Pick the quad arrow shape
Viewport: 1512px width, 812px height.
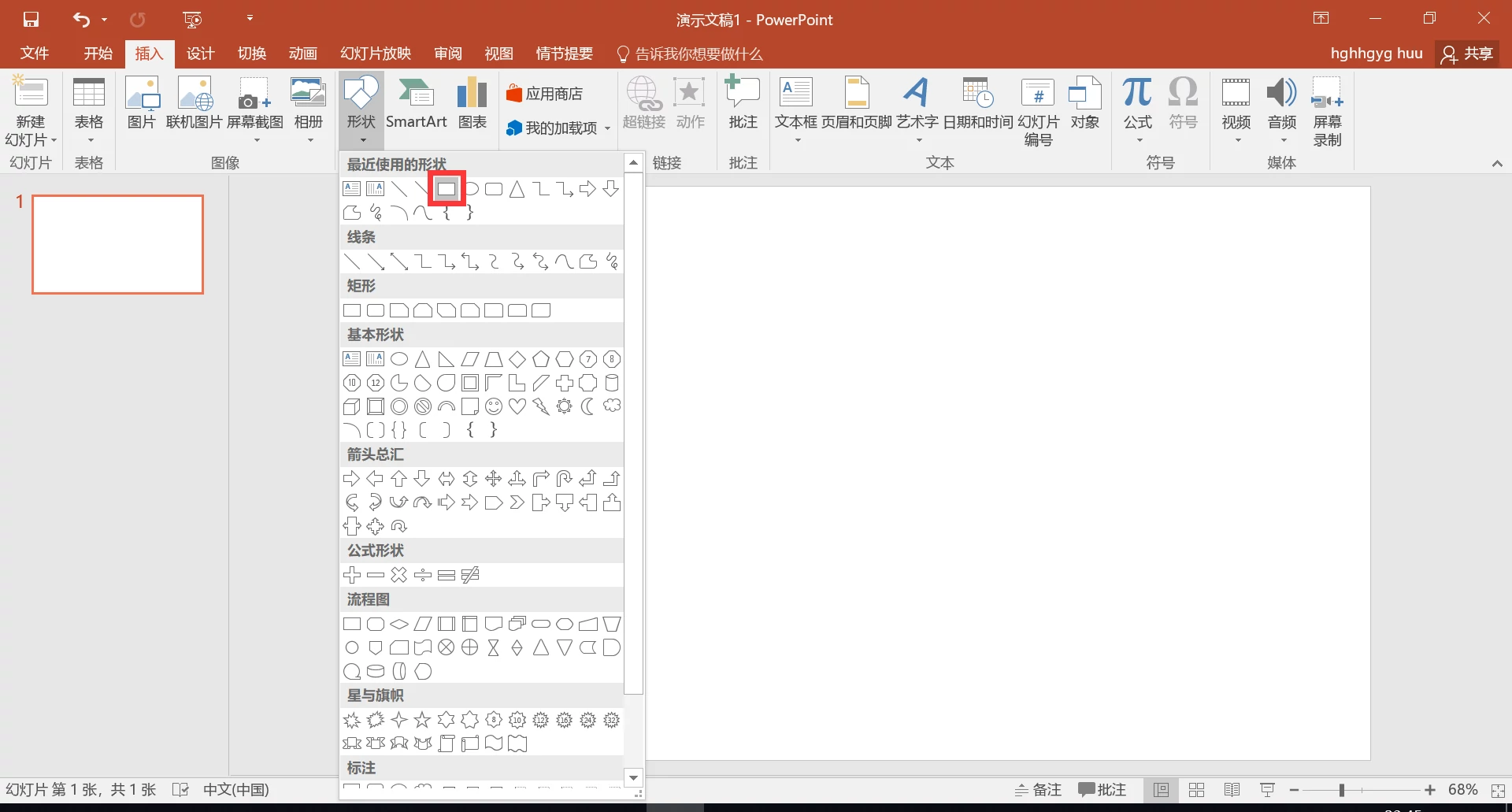click(x=494, y=479)
